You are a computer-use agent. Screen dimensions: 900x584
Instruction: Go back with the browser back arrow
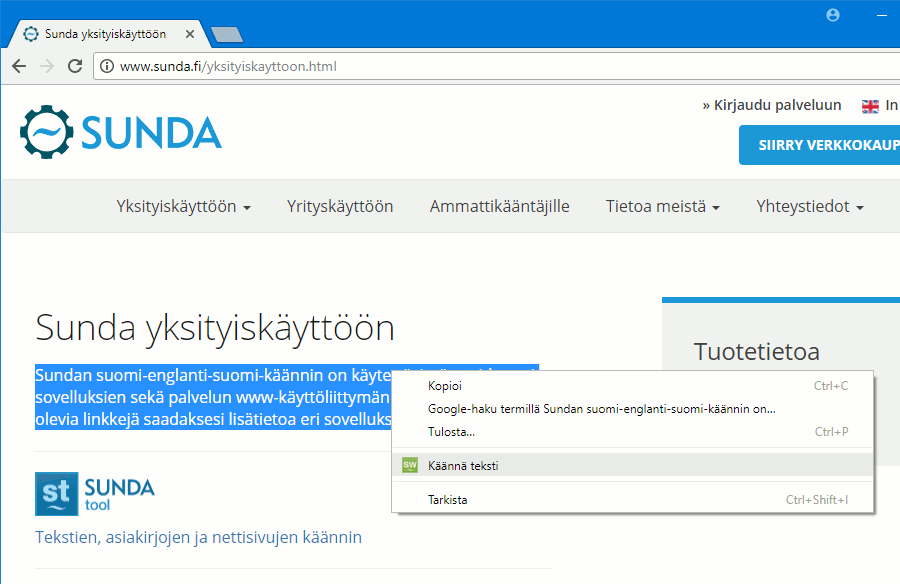point(19,66)
